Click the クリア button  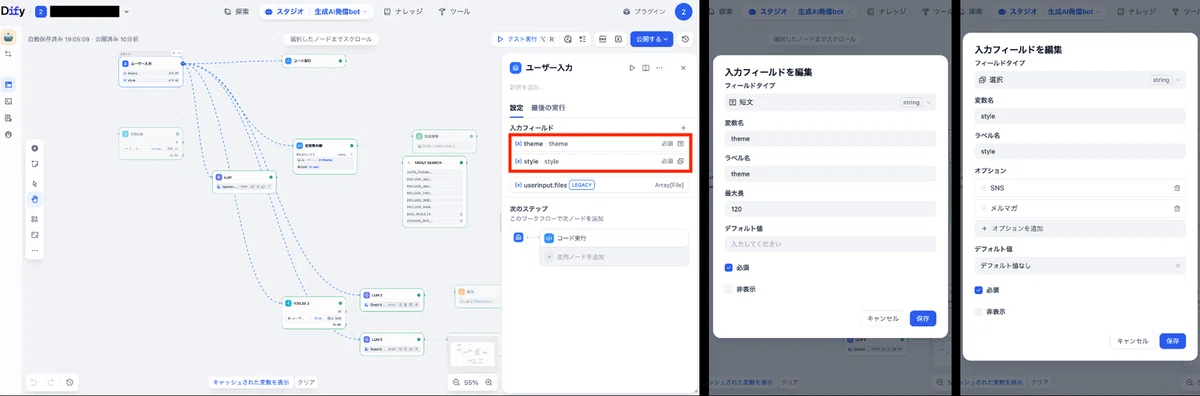click(307, 382)
